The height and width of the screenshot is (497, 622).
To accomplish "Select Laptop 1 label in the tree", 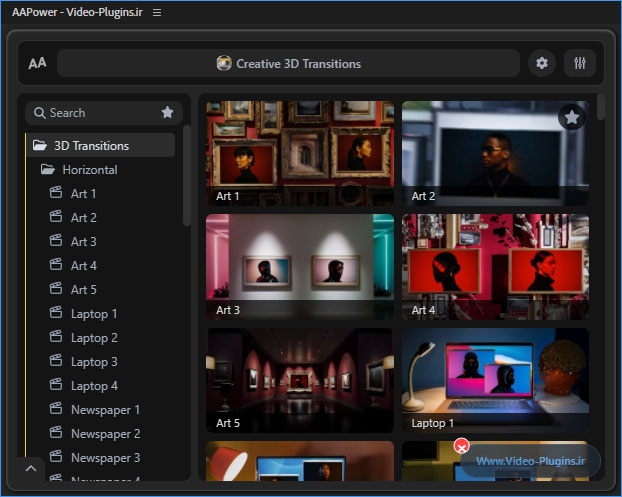I will pos(94,314).
